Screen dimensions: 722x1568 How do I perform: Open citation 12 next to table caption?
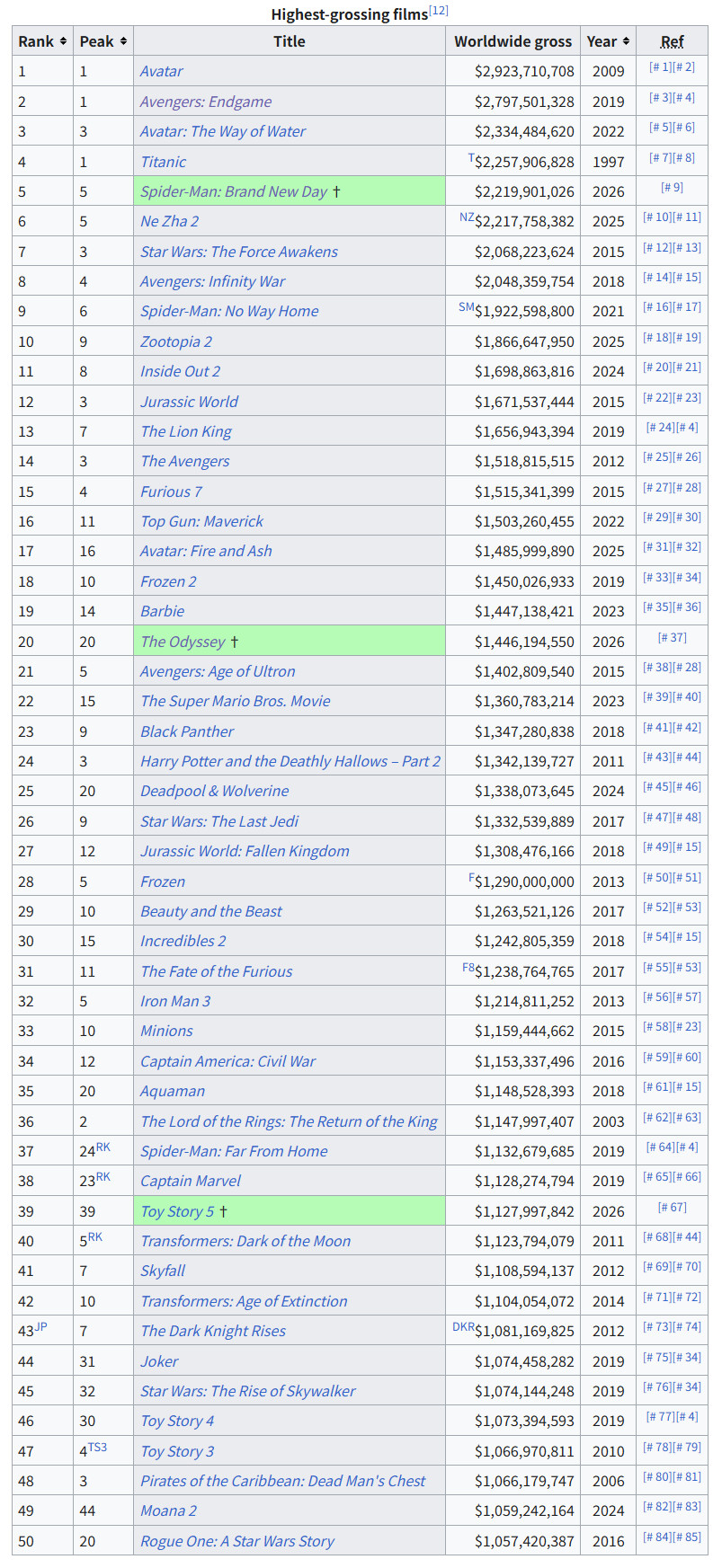[439, 11]
